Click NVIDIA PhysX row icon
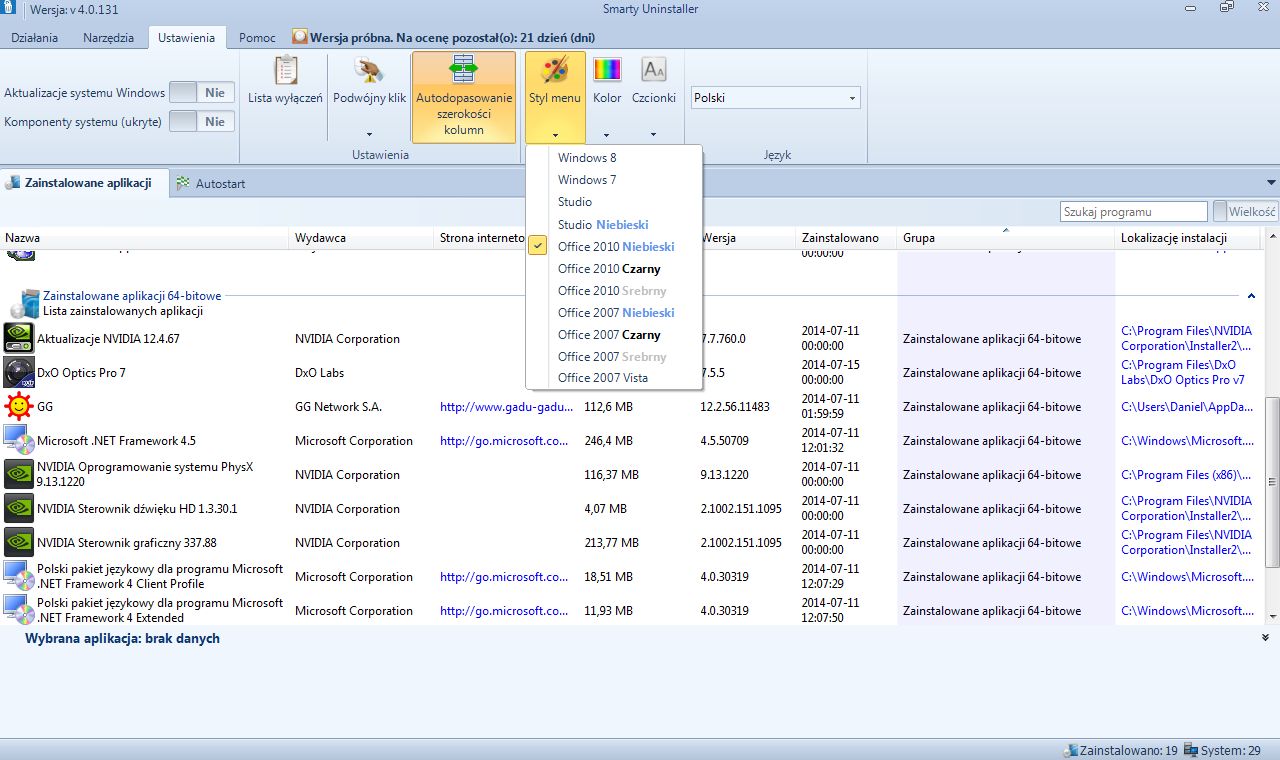1280x760 pixels. coord(19,474)
